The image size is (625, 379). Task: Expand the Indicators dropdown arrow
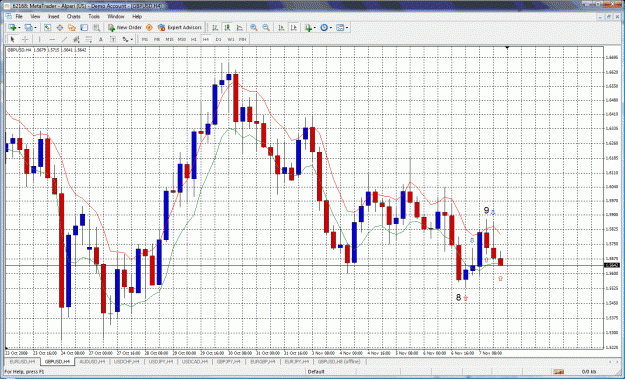(314, 27)
